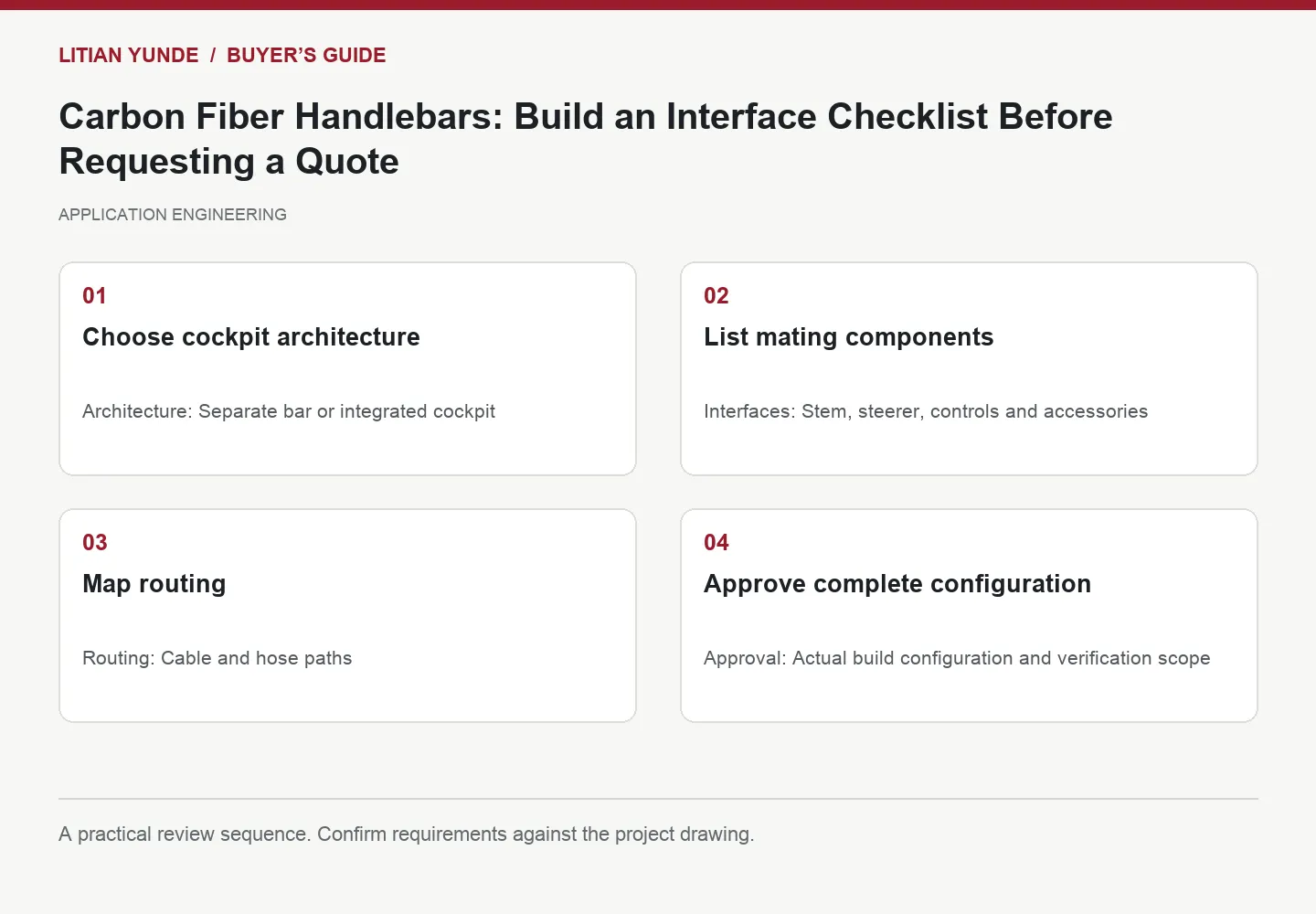Click the Separate bar or integrated cockpit text
Screen dimensions: 1316x914
(x=346, y=411)
